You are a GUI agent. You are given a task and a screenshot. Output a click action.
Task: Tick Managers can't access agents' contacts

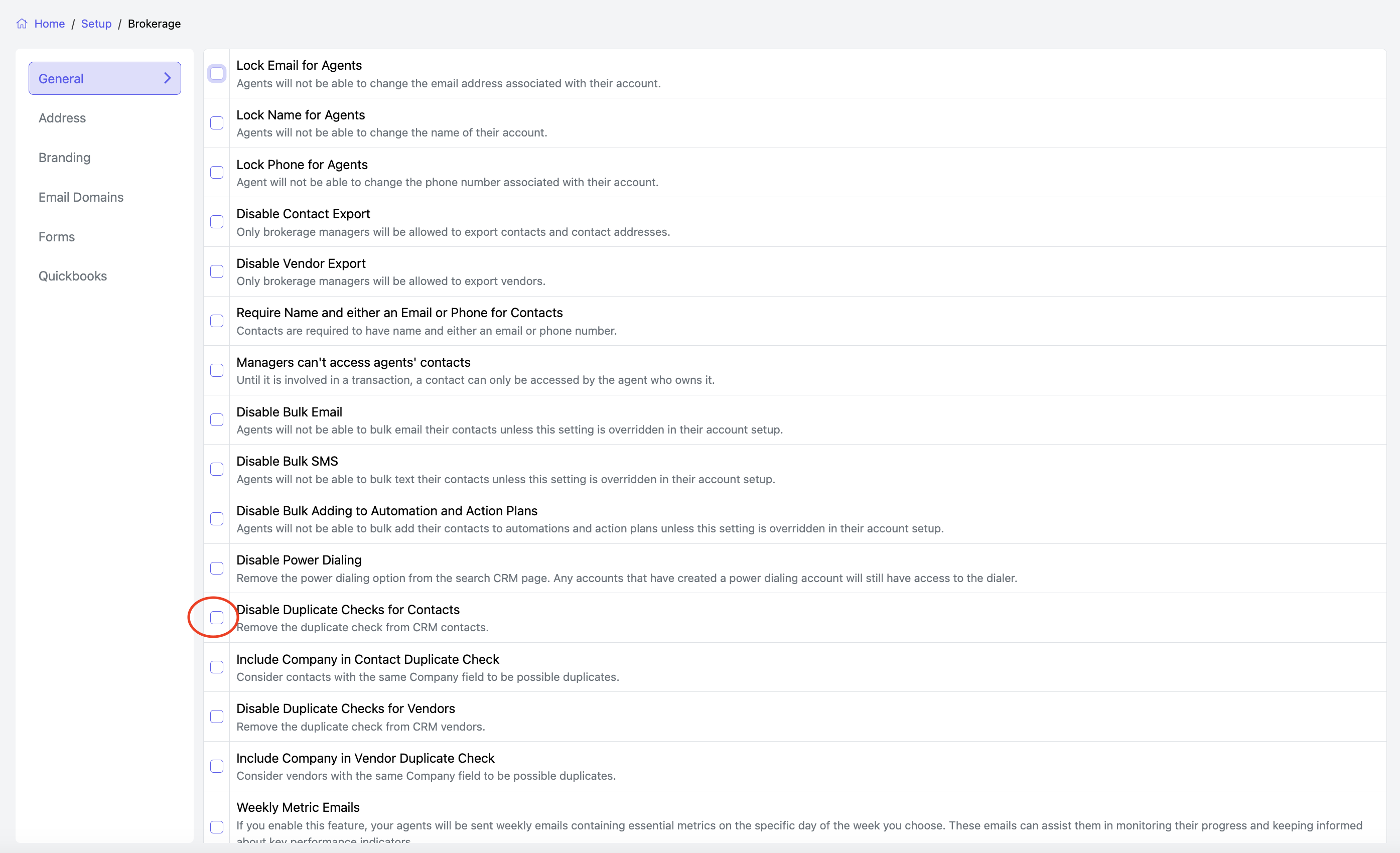tap(216, 370)
